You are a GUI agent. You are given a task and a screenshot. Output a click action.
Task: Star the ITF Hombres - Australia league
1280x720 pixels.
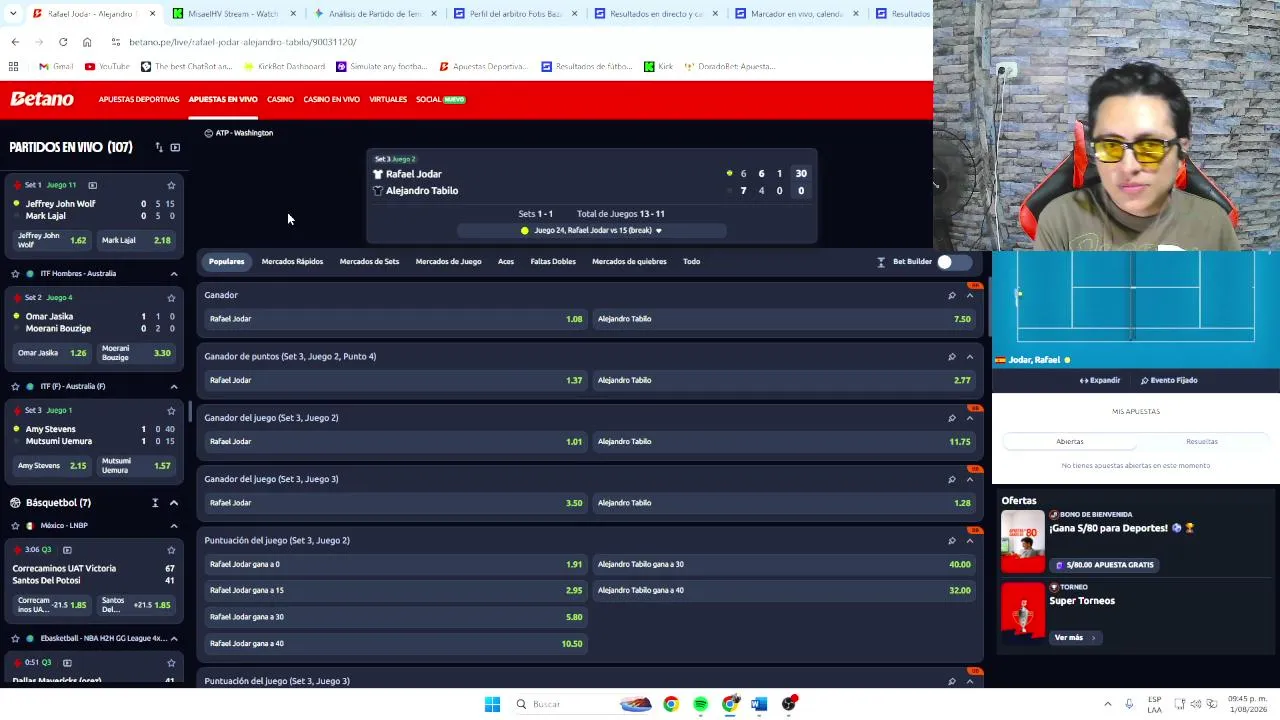(x=15, y=273)
